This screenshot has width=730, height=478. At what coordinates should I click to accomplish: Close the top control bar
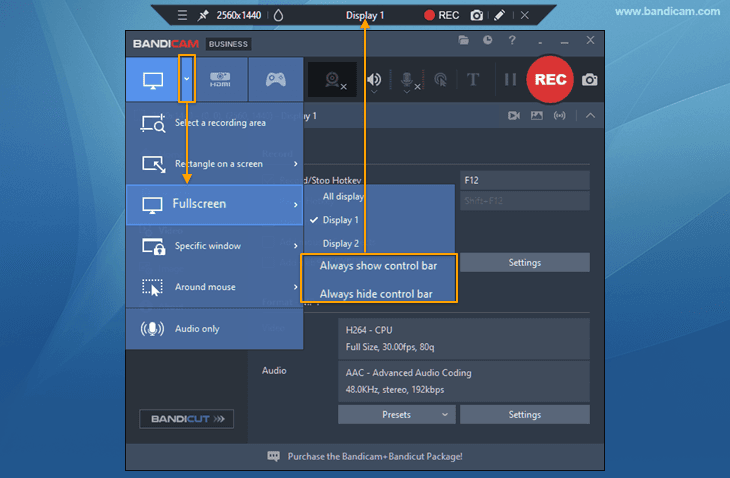(525, 15)
